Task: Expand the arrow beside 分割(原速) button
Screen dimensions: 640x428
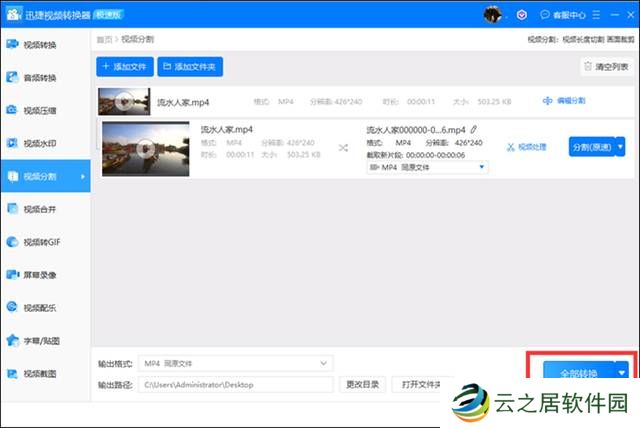Action: (x=620, y=146)
